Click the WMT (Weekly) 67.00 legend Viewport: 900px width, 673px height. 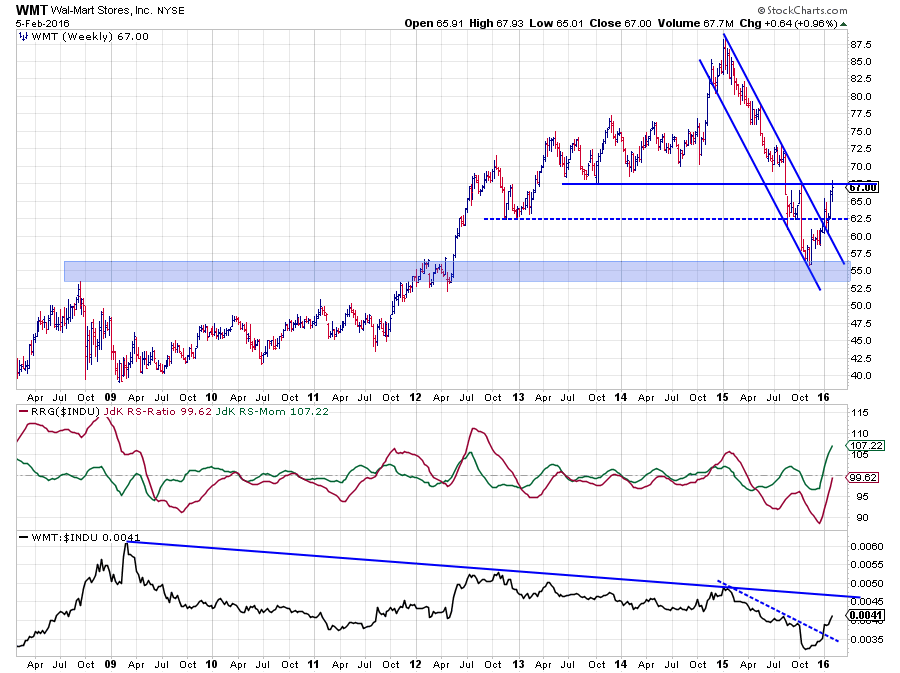pos(90,37)
